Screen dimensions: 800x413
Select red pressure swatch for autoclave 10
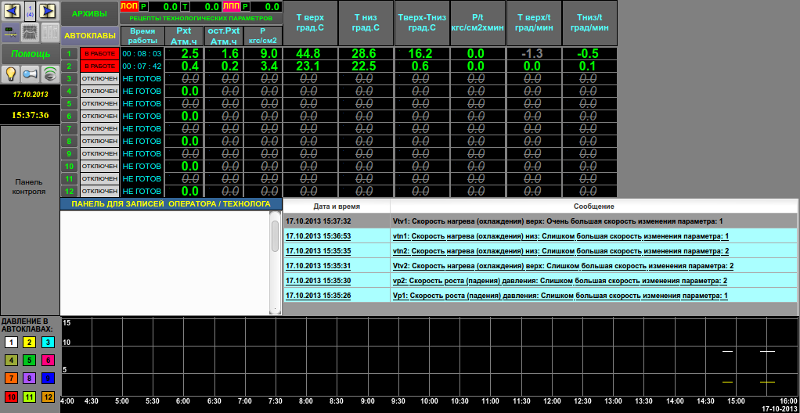click(11, 397)
